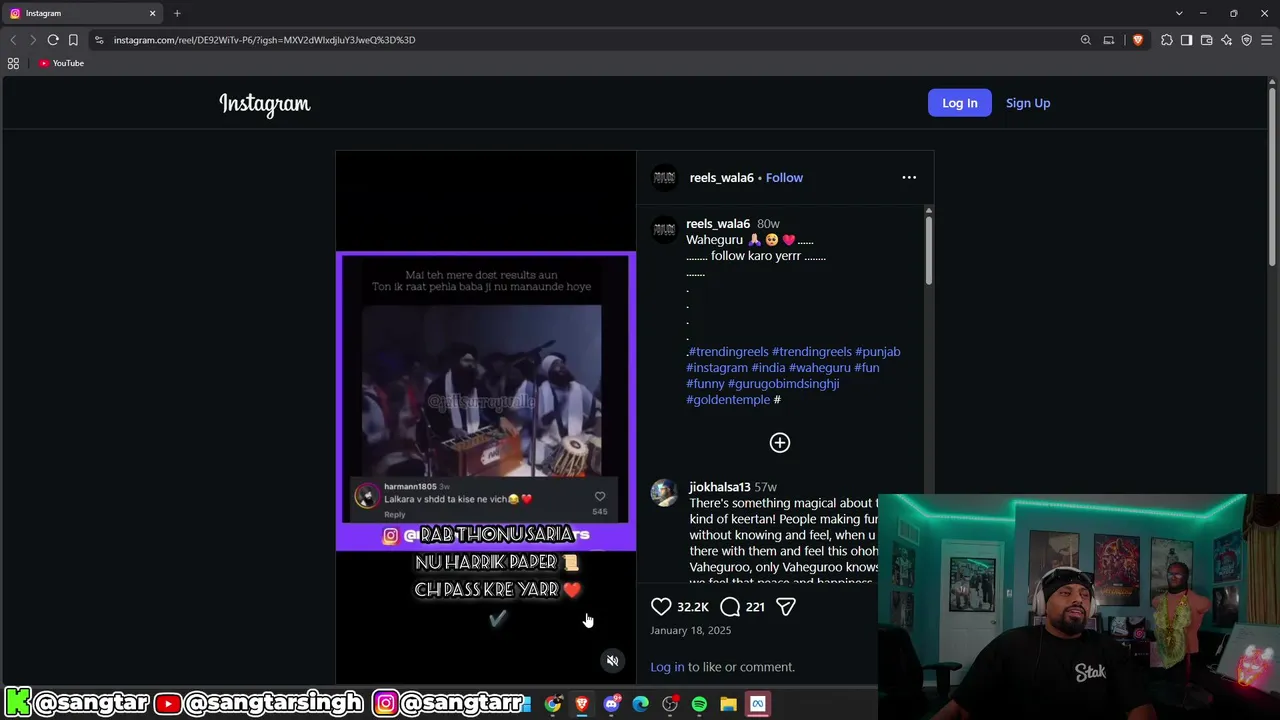The image size is (1280, 720).
Task: Reload the page
Action: (53, 40)
